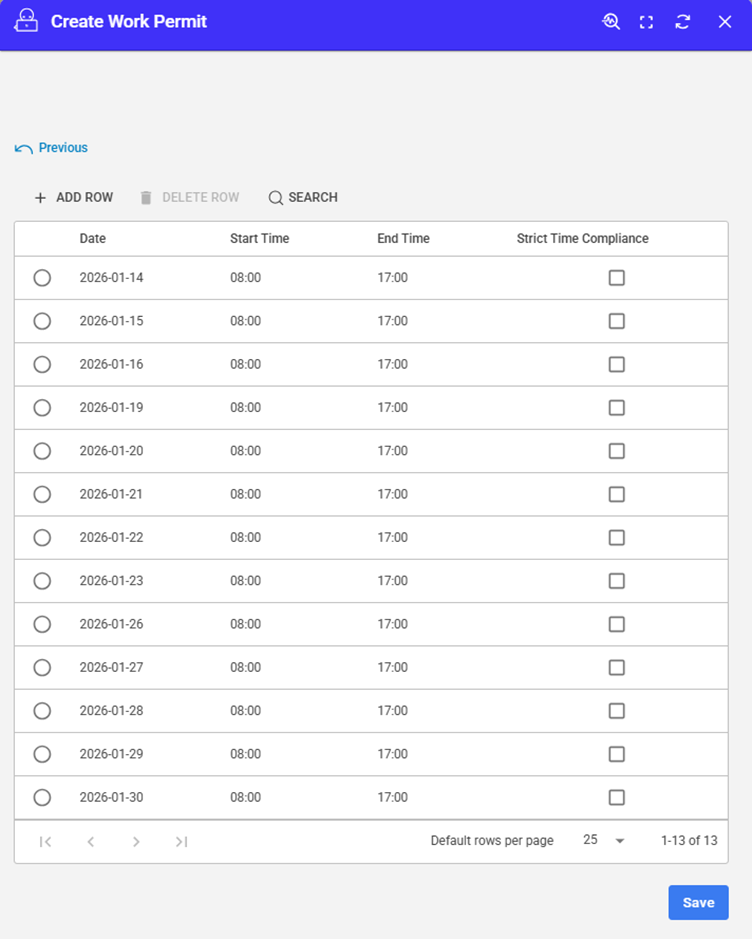Toggle fullscreen mode with the header icon
Image resolution: width=752 pixels, height=939 pixels.
pyautogui.click(x=646, y=22)
